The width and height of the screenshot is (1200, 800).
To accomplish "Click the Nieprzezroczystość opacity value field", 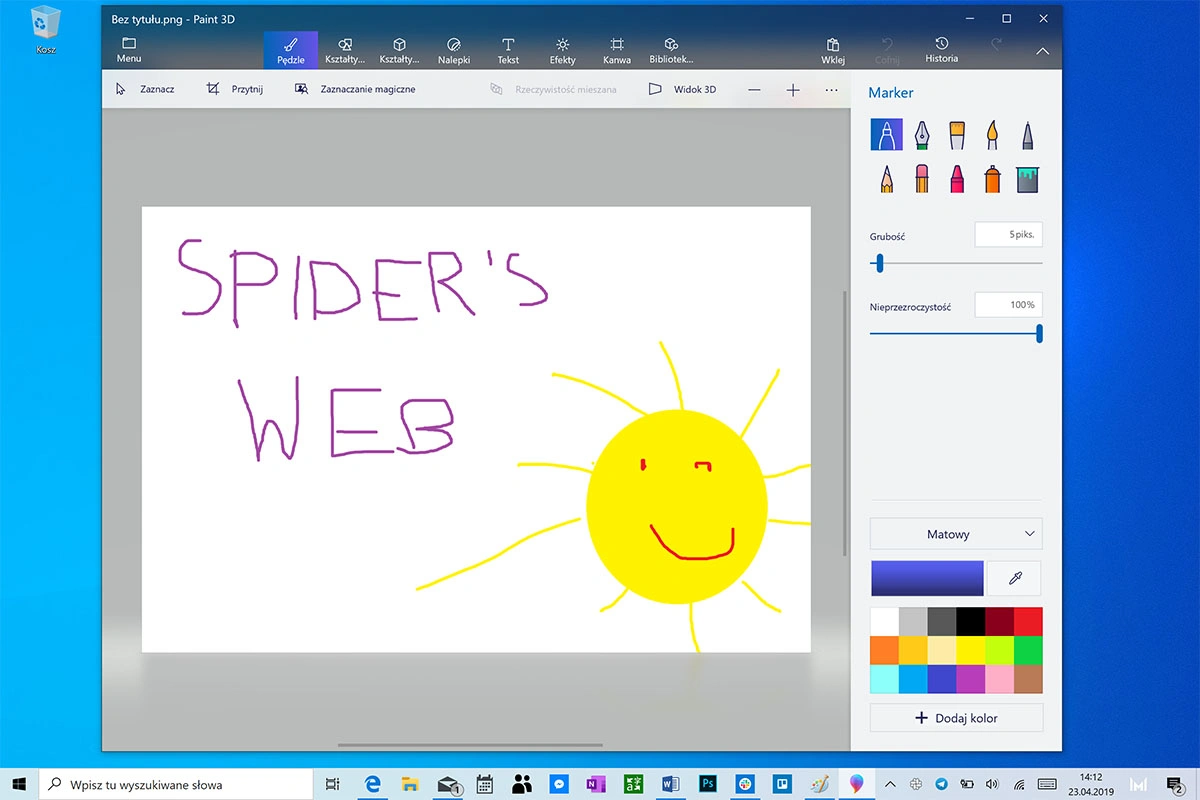I will tap(1008, 305).
